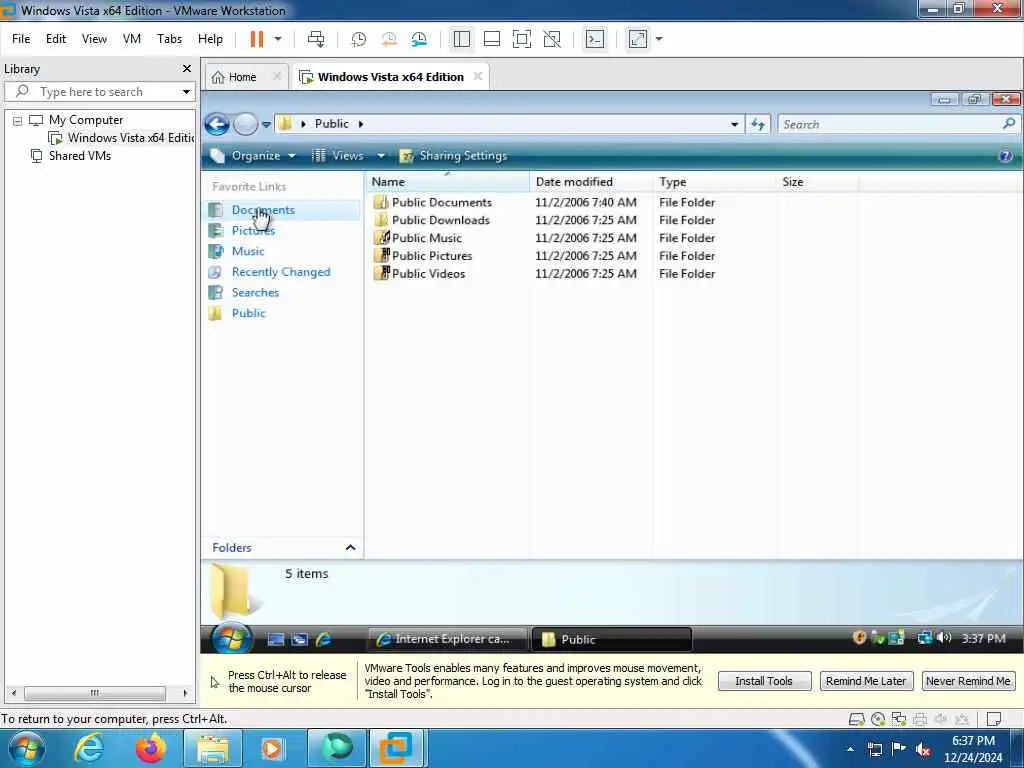Click the VMware suspend (pause) button

point(257,39)
